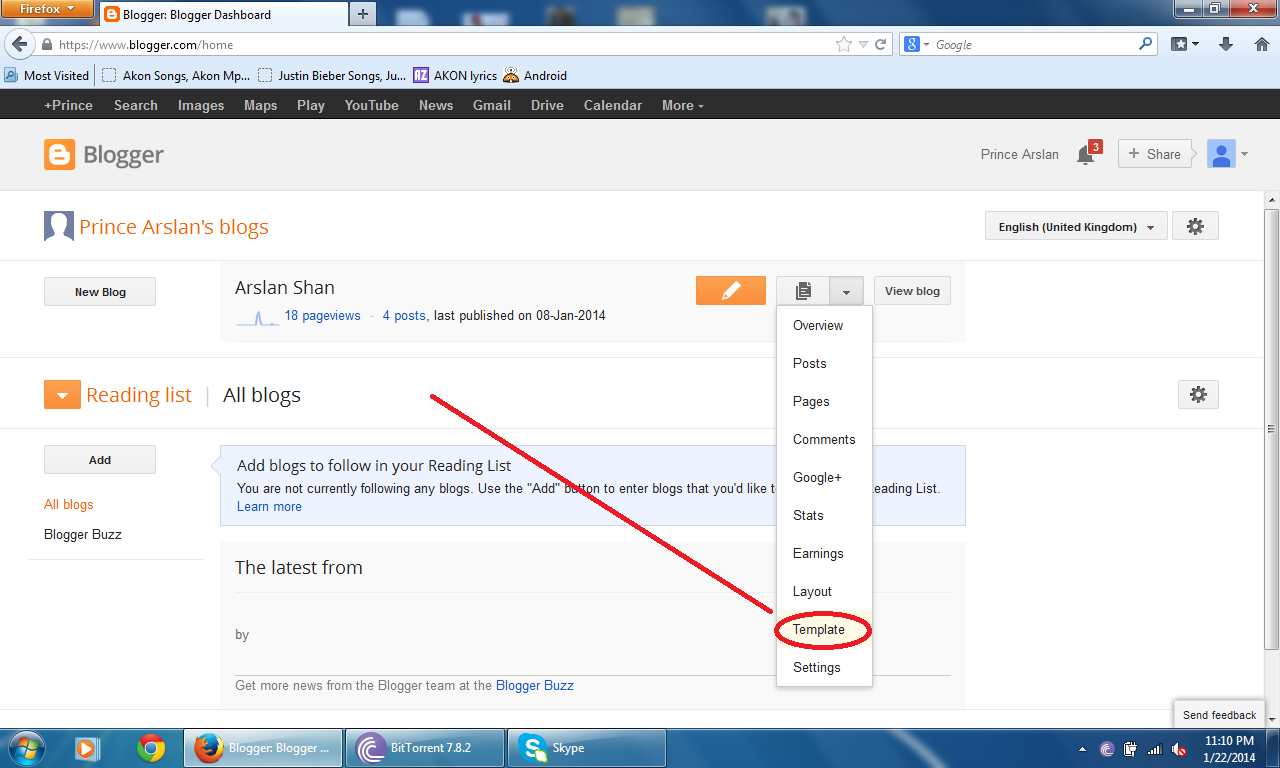Open the Blogger Buzz link in footer text
1280x768 pixels.
(x=535, y=686)
